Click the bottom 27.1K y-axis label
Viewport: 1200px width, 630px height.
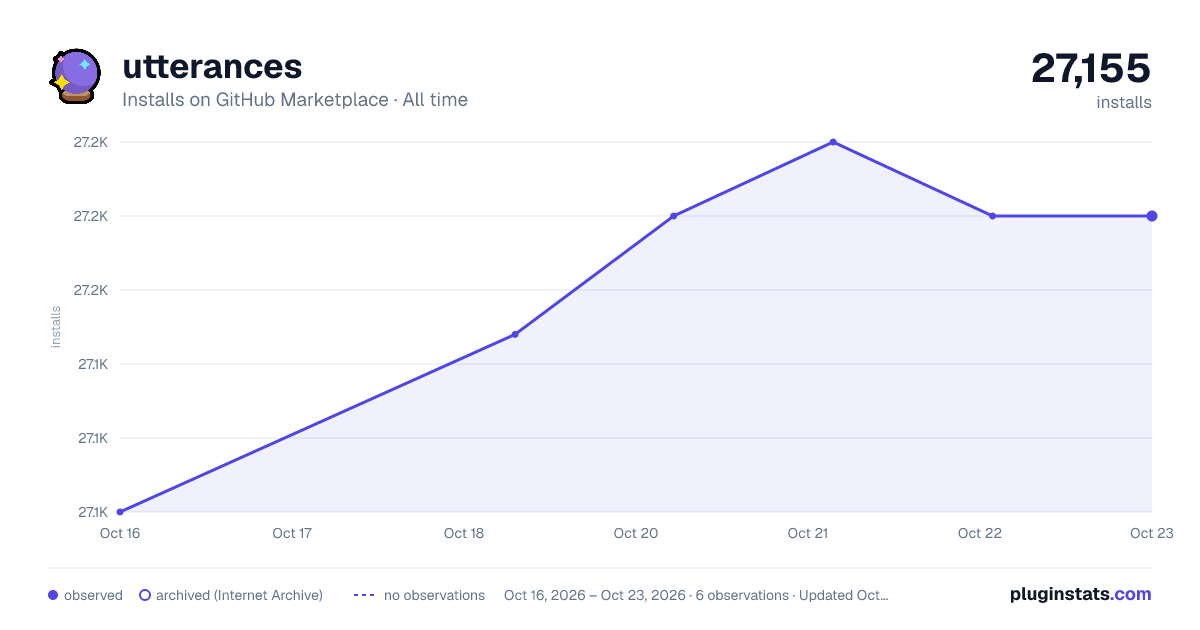93,512
